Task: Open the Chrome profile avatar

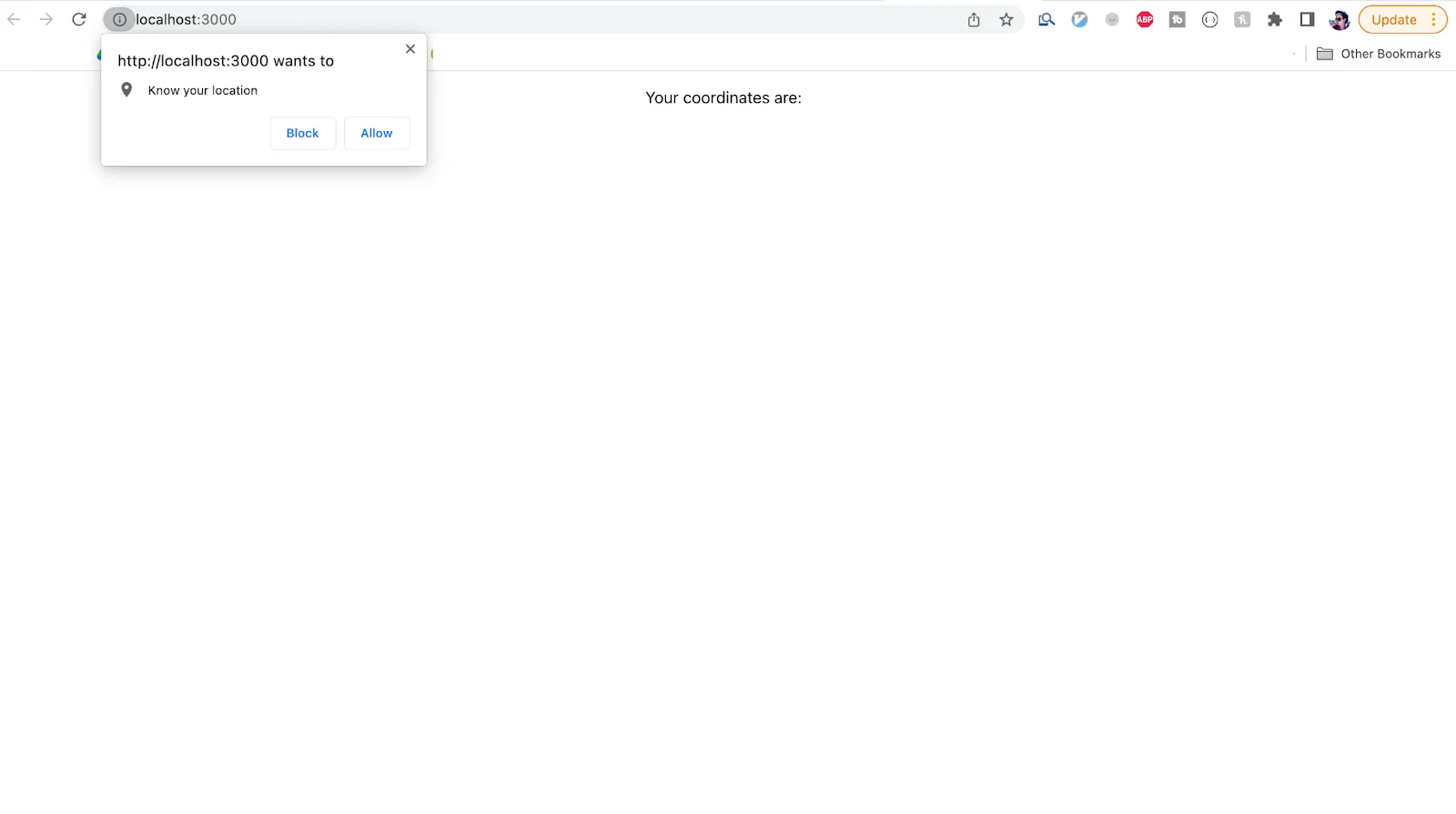Action: [x=1340, y=19]
